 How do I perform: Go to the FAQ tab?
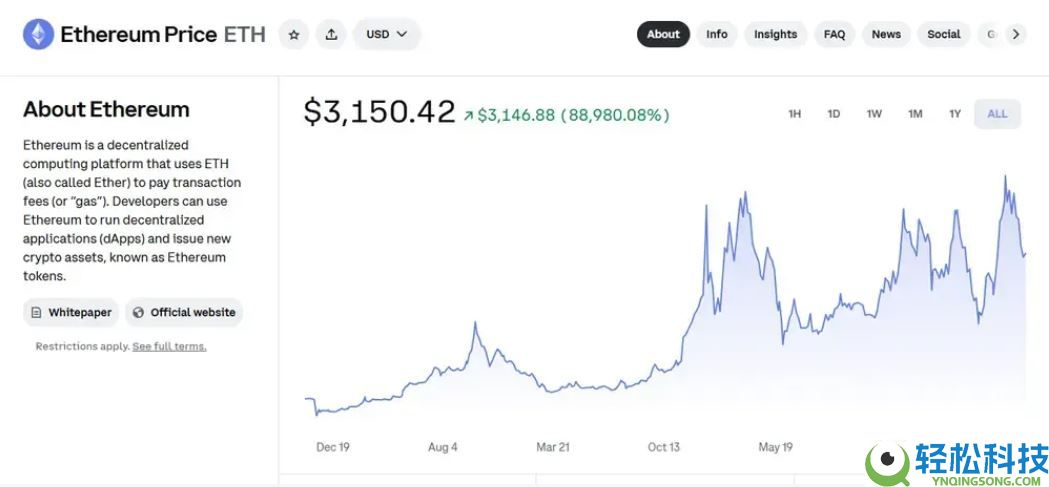pyautogui.click(x=834, y=34)
